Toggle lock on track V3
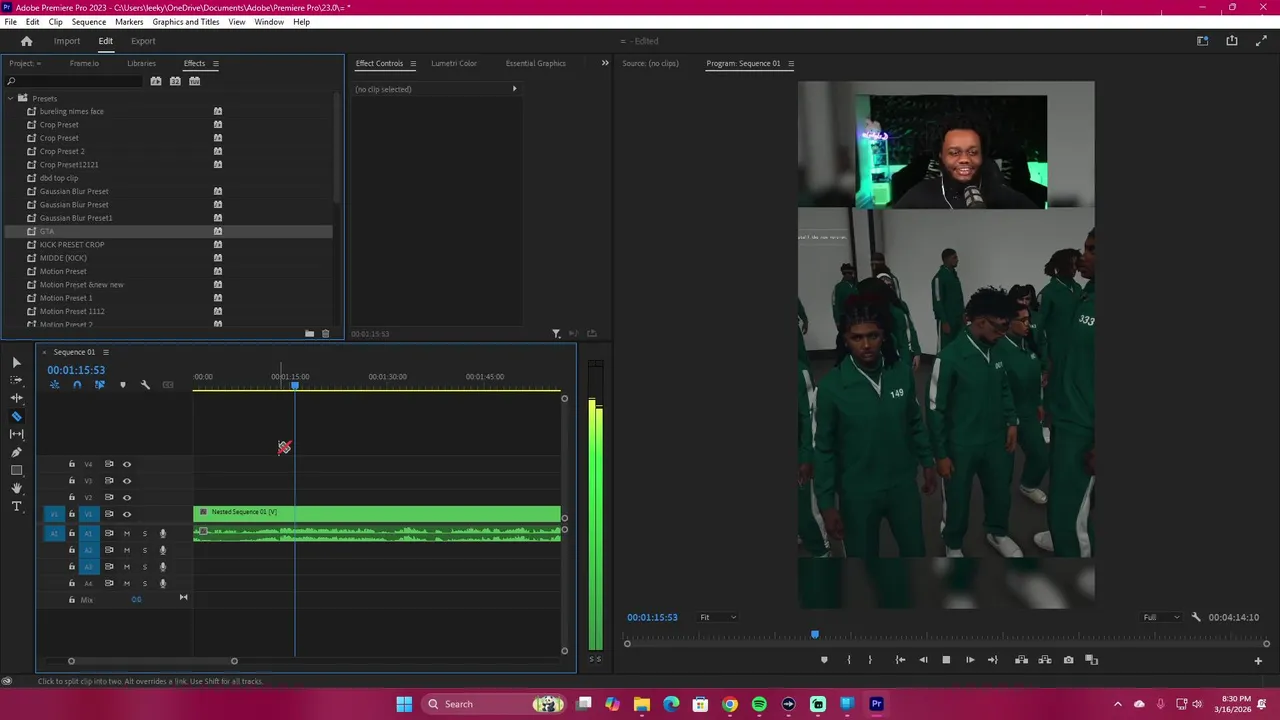 point(71,481)
